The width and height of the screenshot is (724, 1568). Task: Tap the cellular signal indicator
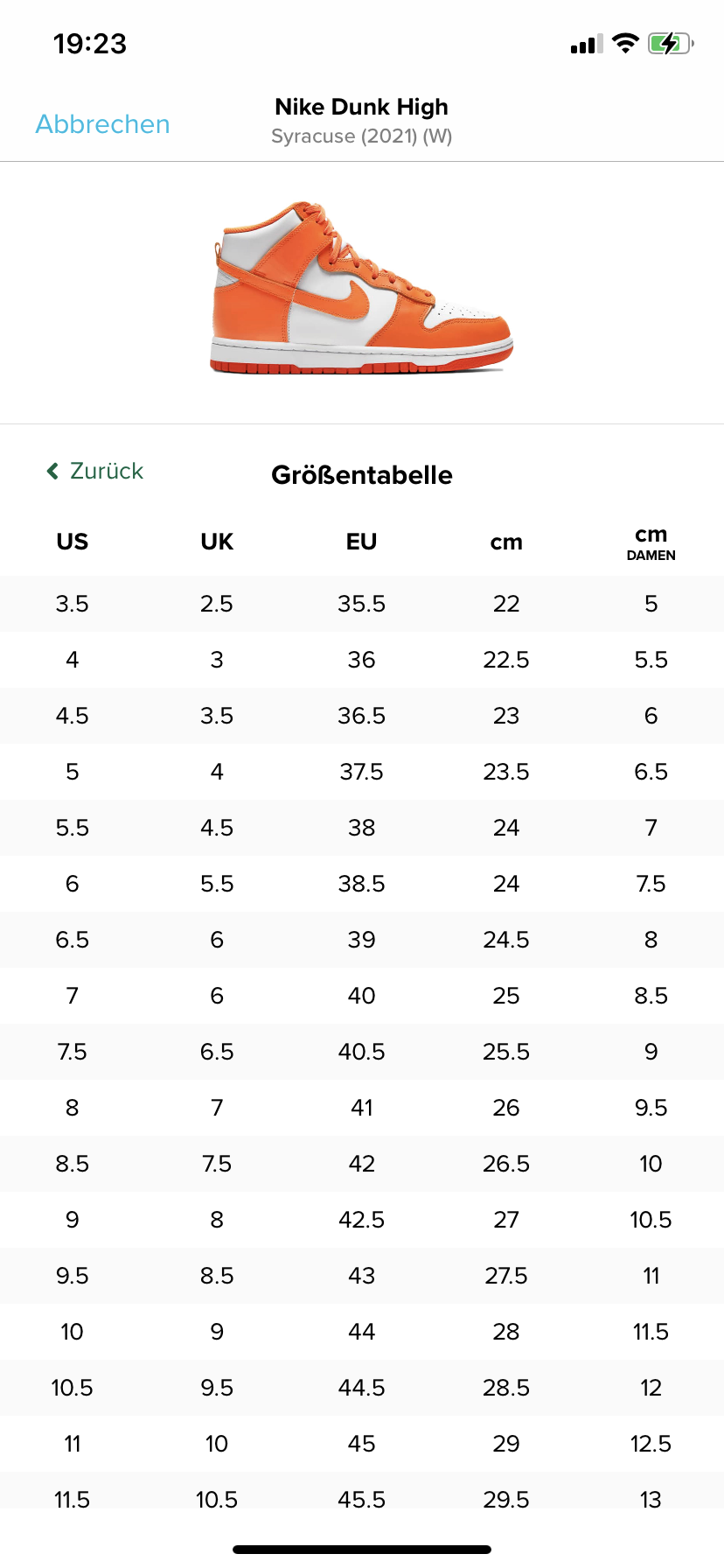point(584,43)
